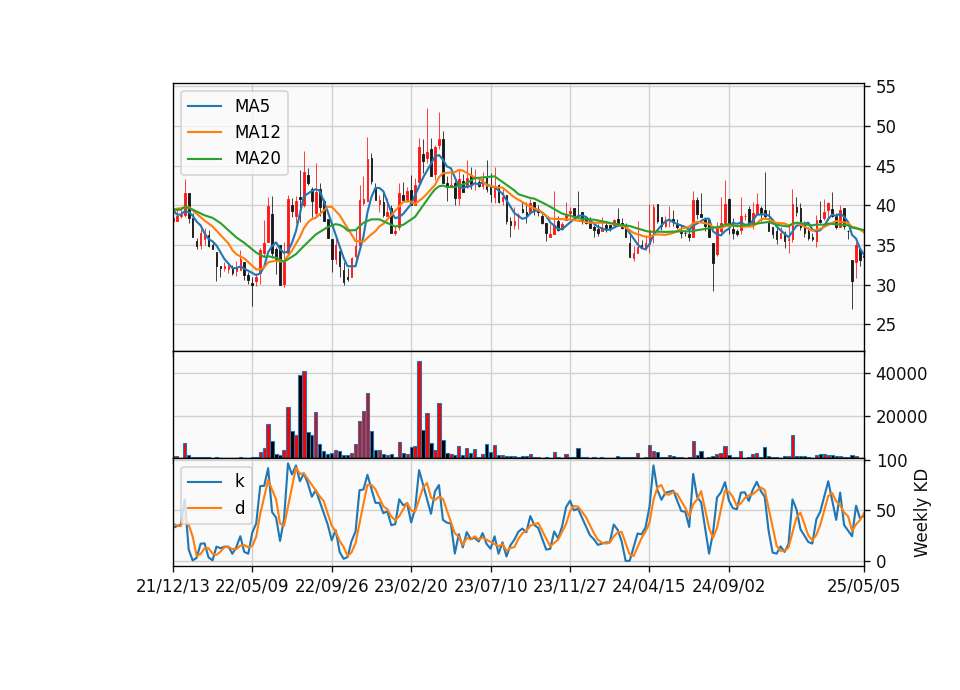This screenshot has width=960, height=690.
Task: Click the 21/12/13 date axis label
Action: point(173,586)
